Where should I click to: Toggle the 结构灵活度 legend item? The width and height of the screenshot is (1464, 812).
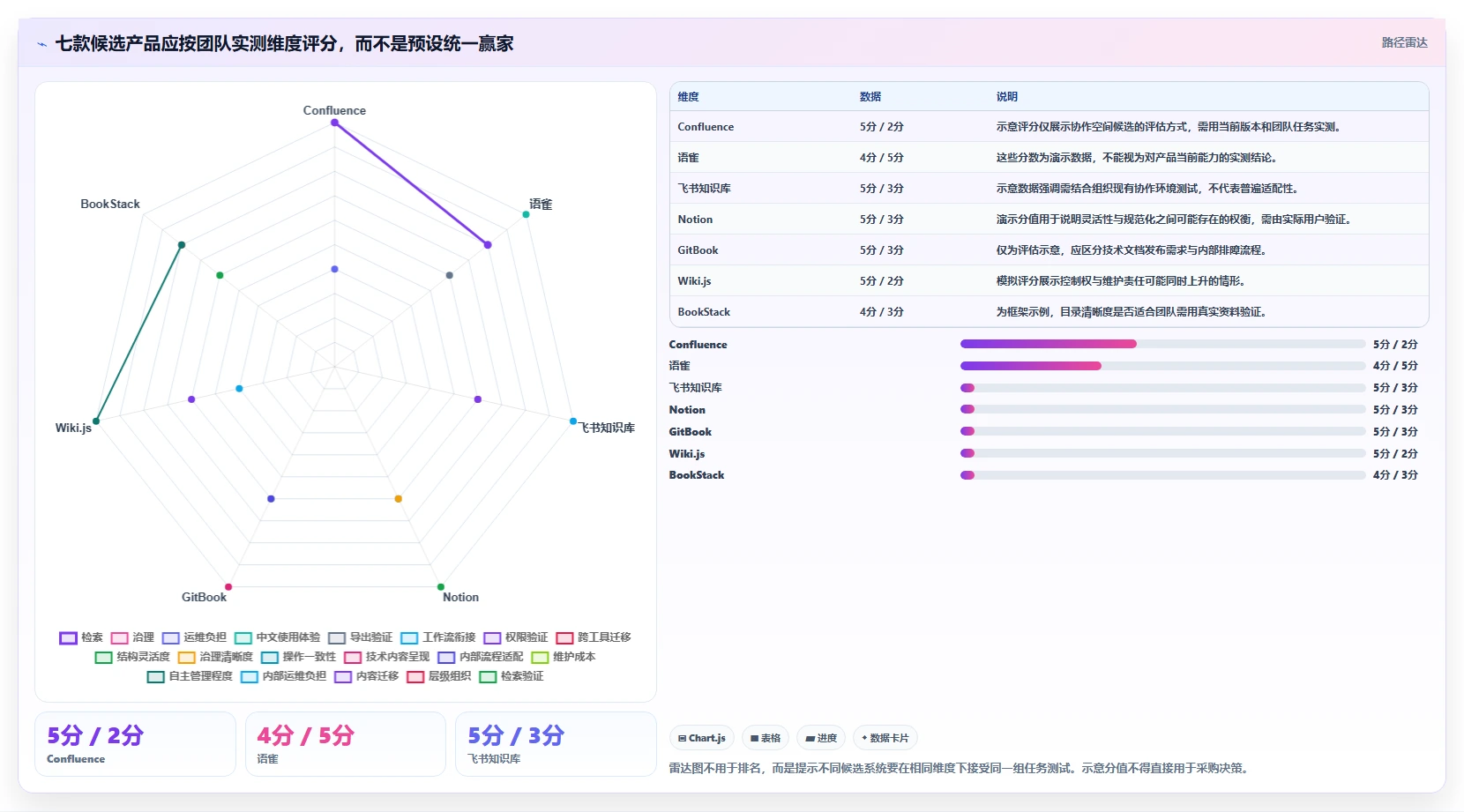132,657
